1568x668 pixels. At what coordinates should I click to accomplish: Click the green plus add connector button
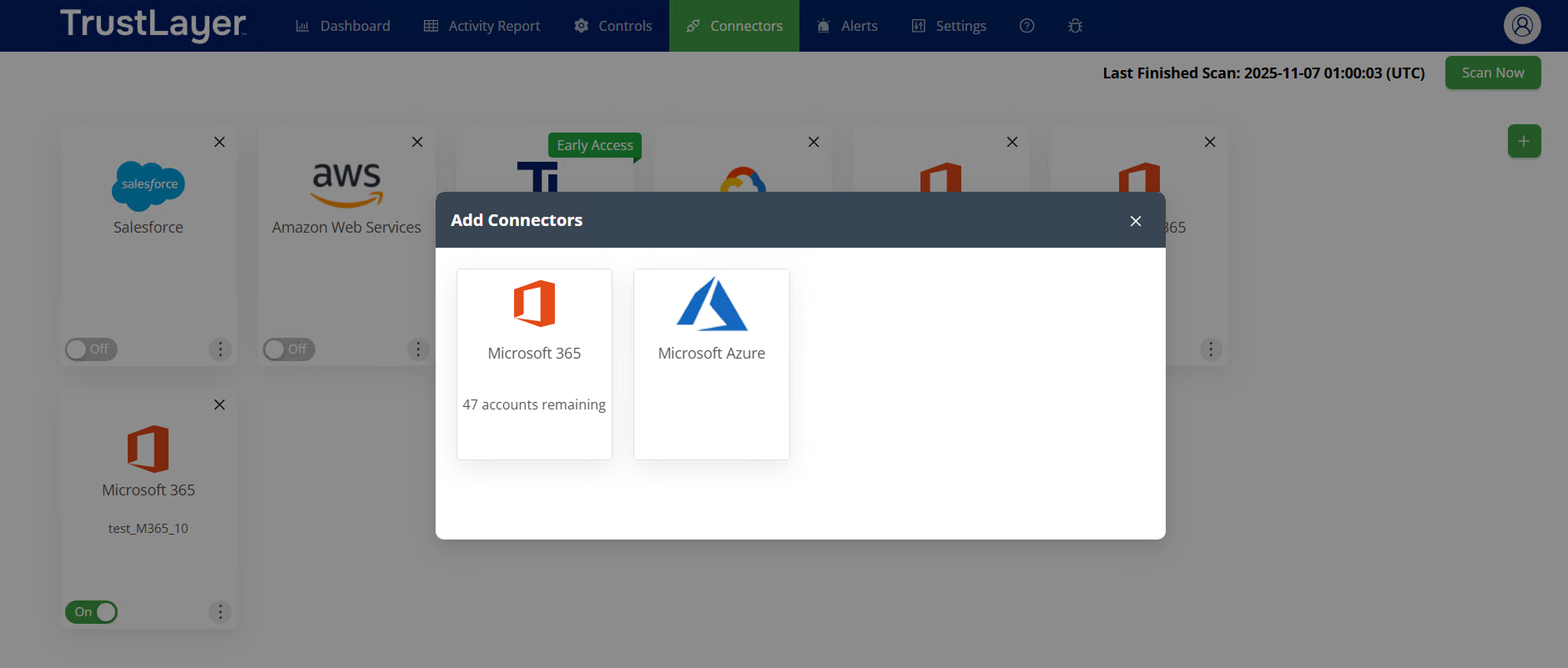point(1524,141)
